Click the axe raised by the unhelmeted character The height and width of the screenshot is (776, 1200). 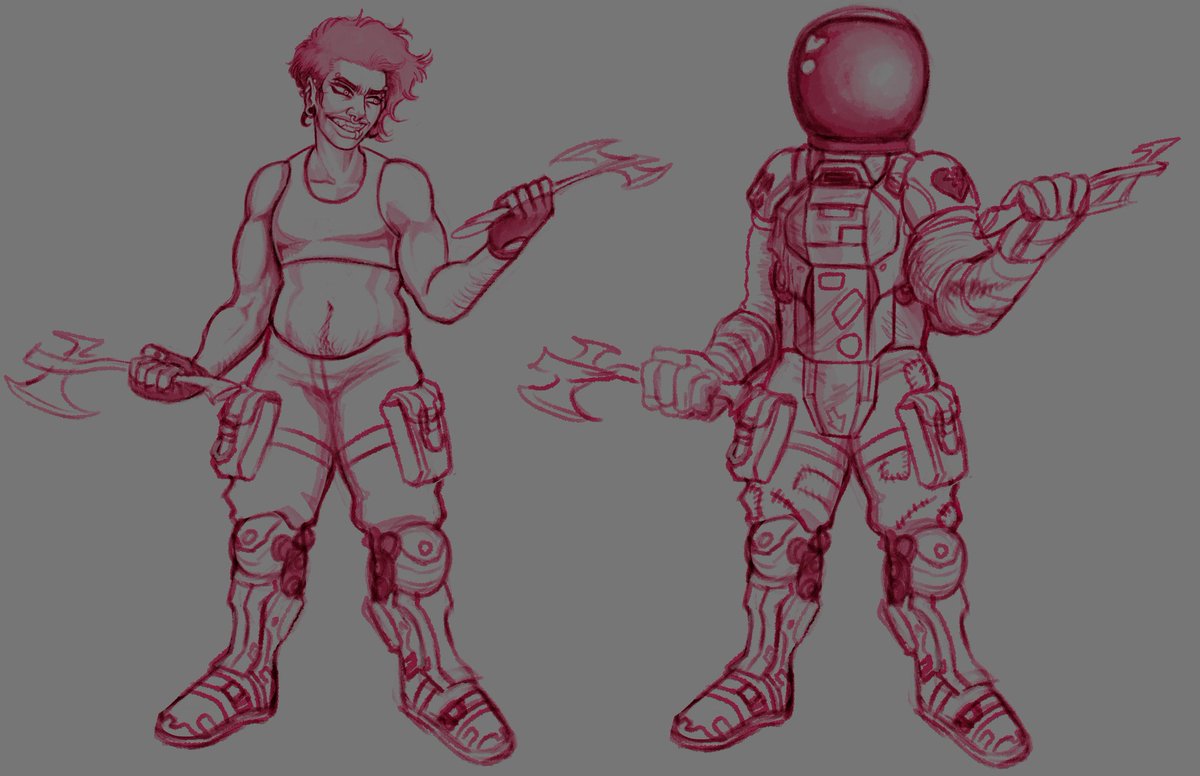(x=560, y=187)
